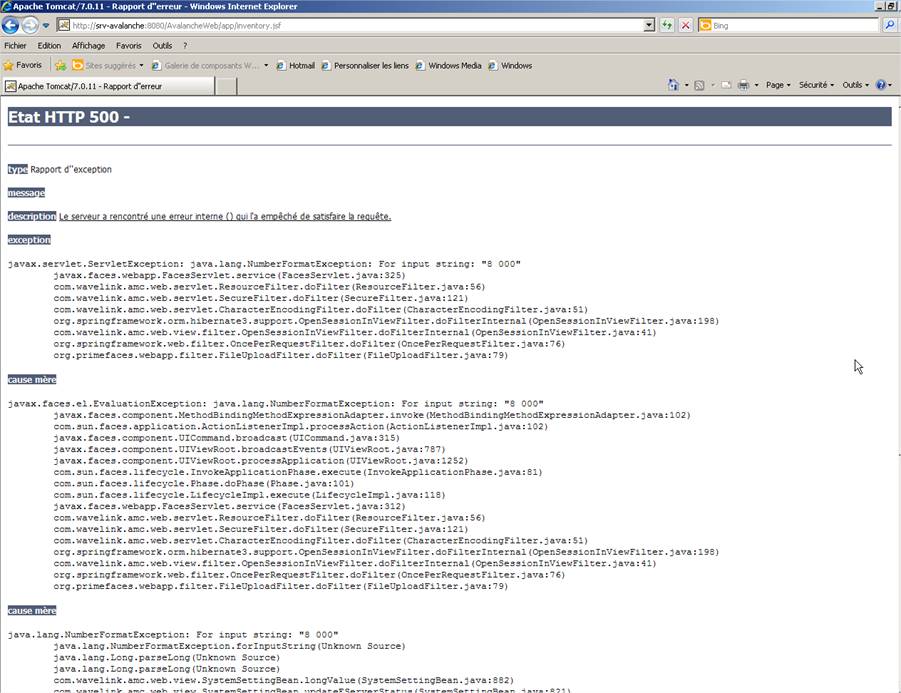
Task: Click the address bar URL field
Action: click(350, 25)
